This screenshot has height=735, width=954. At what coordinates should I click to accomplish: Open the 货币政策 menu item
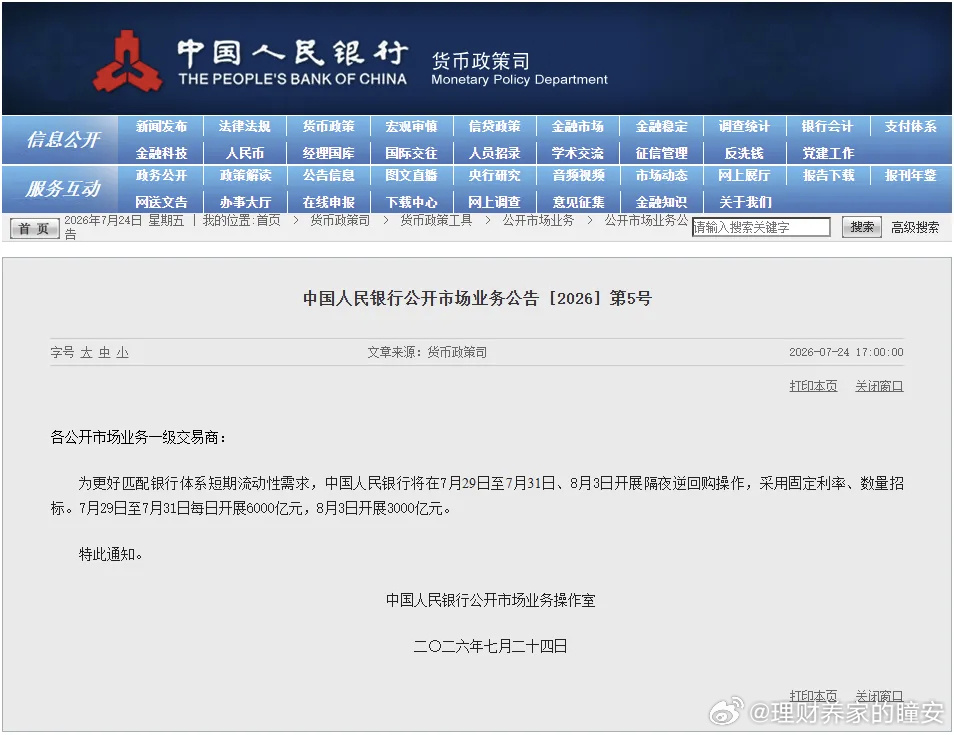(x=329, y=127)
